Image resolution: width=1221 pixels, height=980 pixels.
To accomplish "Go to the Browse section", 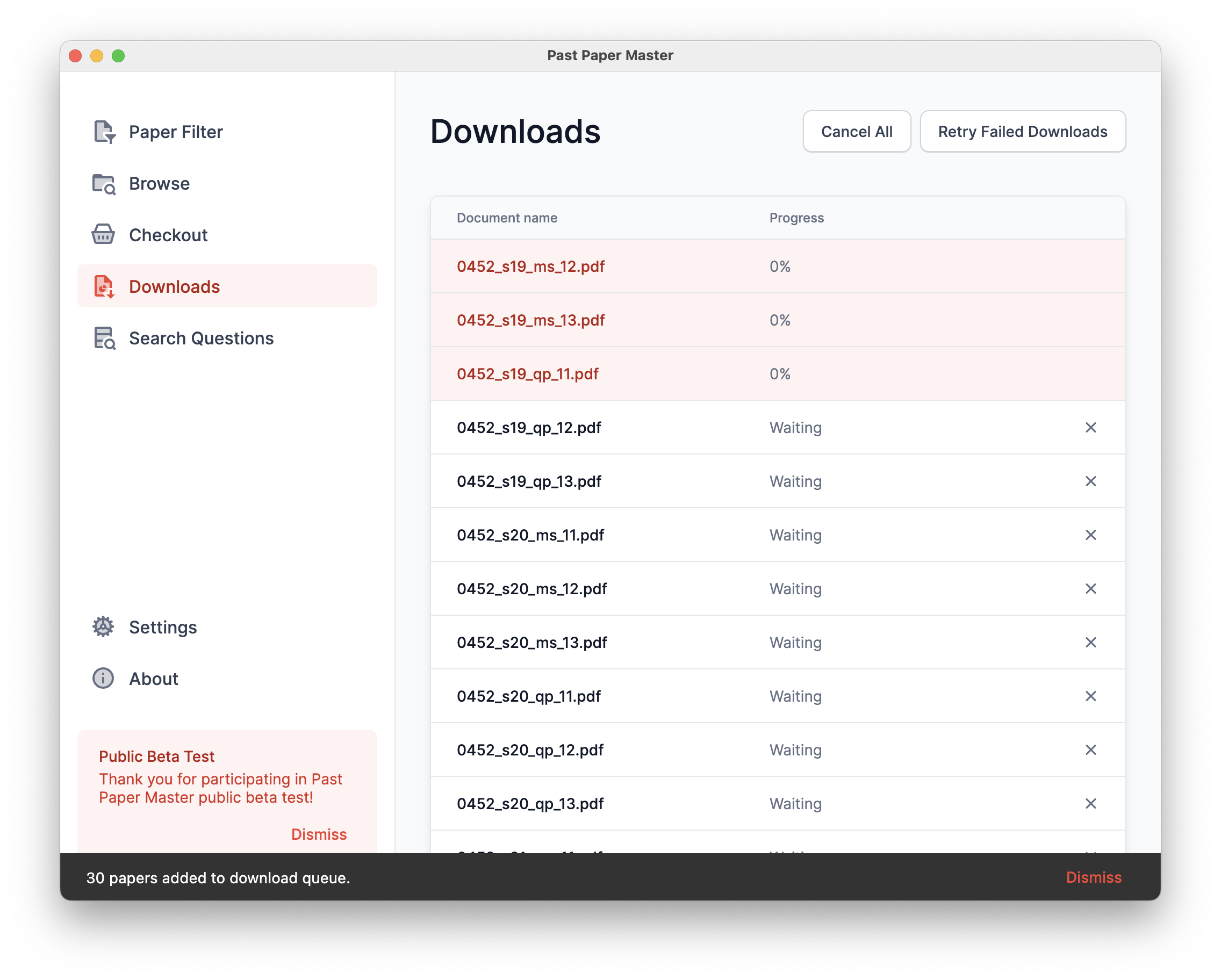I will pos(159,184).
